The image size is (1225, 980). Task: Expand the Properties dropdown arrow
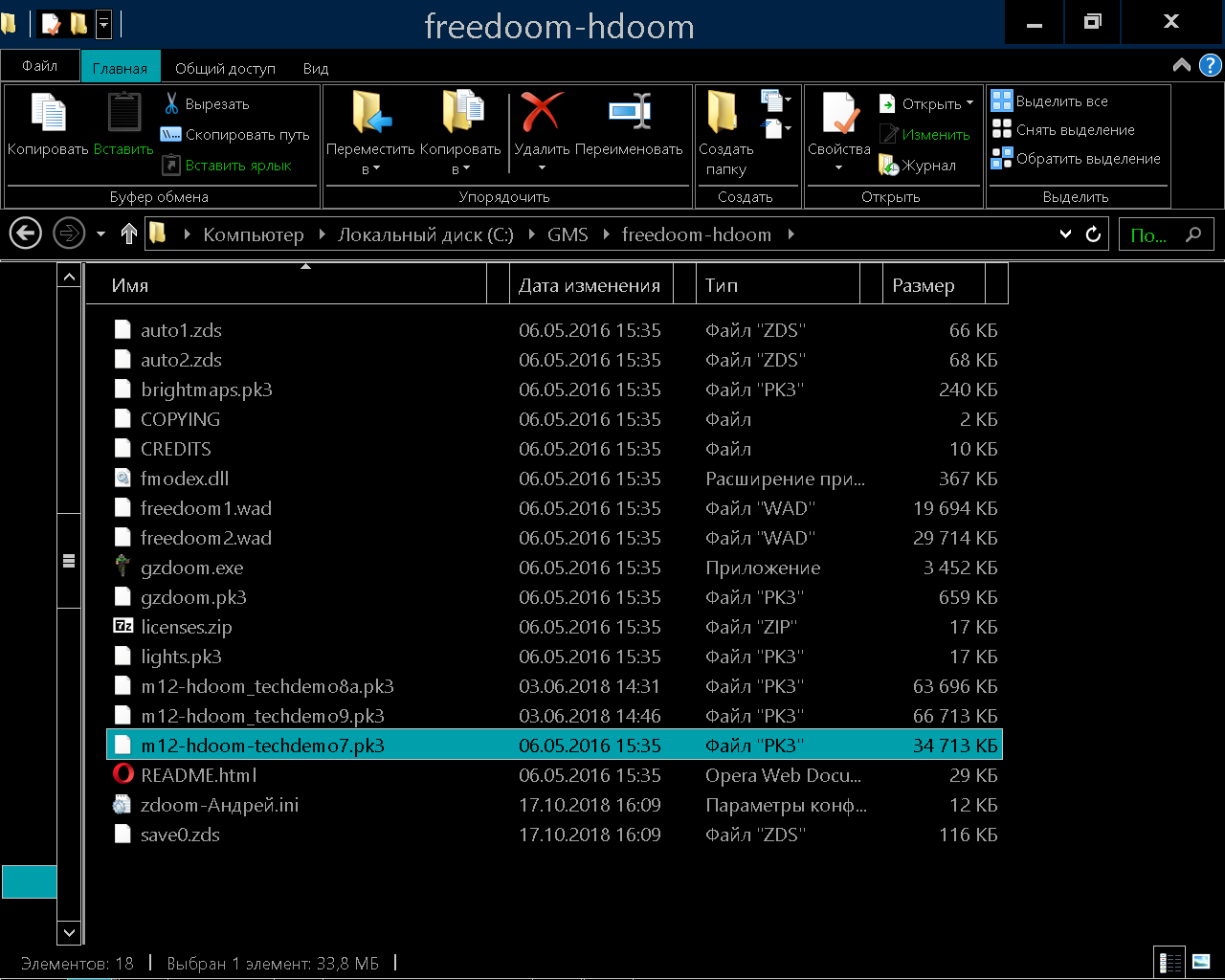pyautogui.click(x=839, y=168)
